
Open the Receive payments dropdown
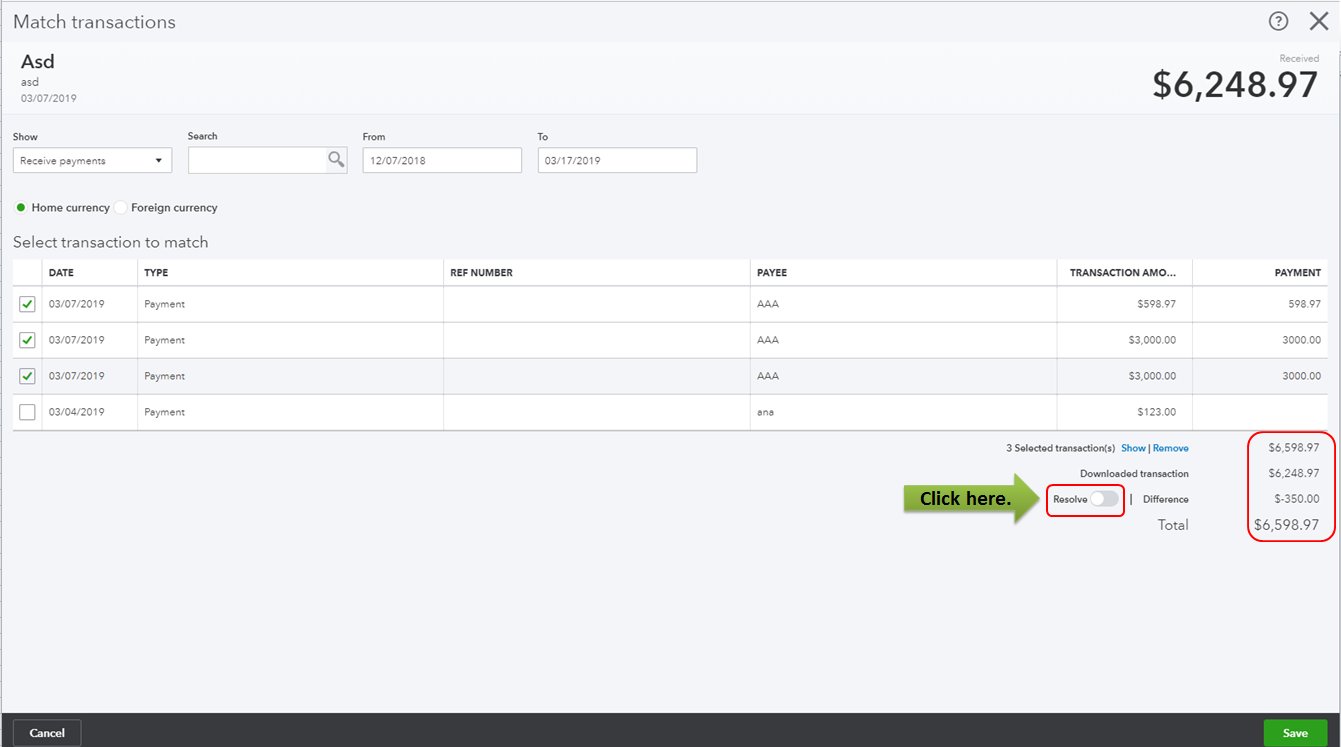click(92, 160)
